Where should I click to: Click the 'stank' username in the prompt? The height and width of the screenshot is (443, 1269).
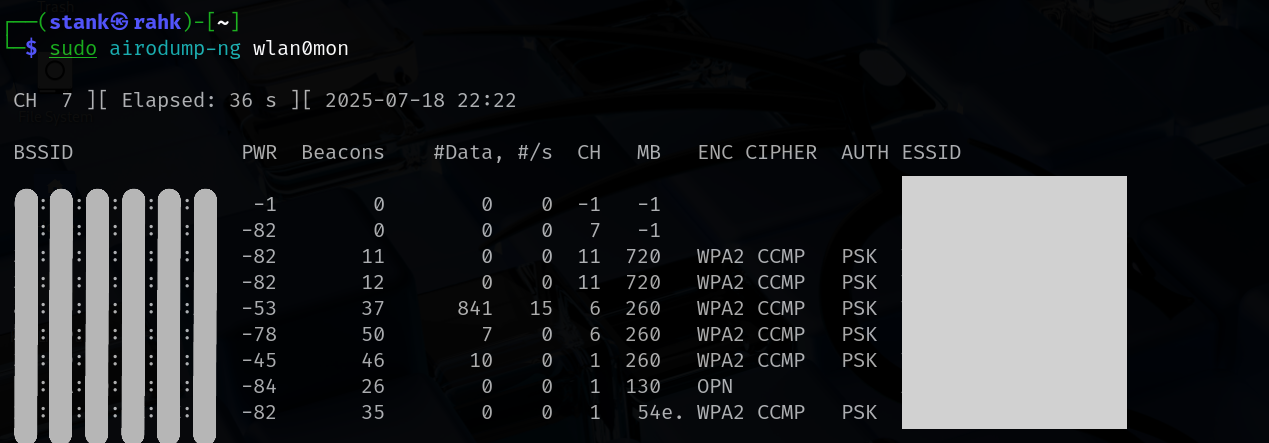pos(80,21)
